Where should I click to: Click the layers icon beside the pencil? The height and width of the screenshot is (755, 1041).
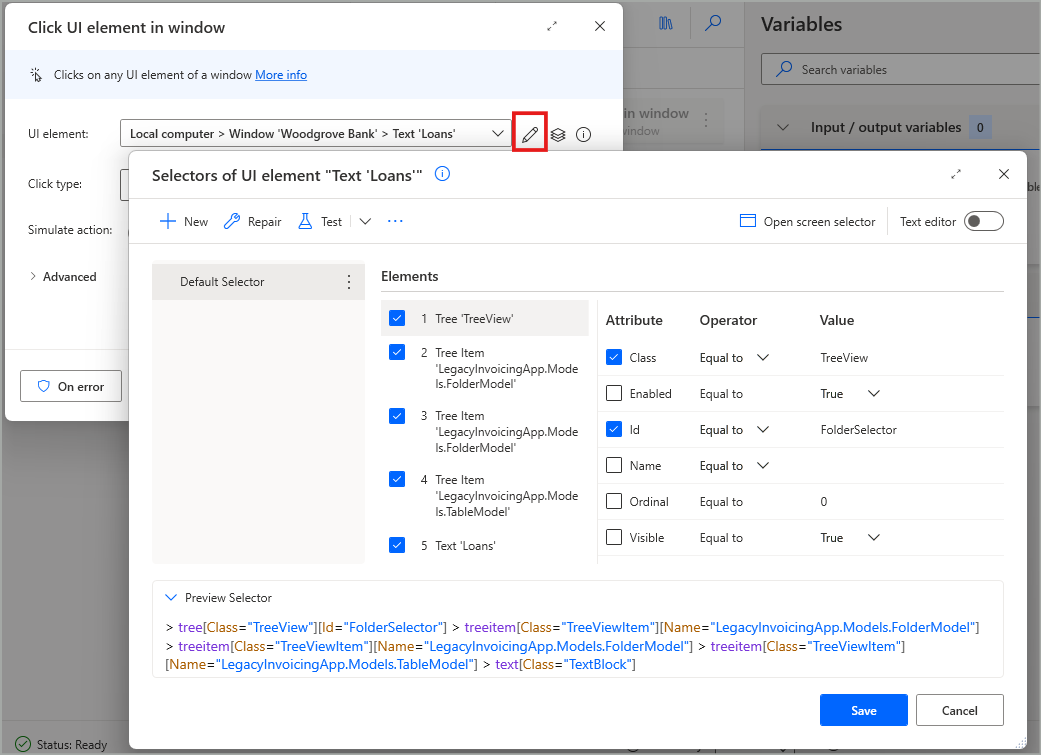point(557,133)
